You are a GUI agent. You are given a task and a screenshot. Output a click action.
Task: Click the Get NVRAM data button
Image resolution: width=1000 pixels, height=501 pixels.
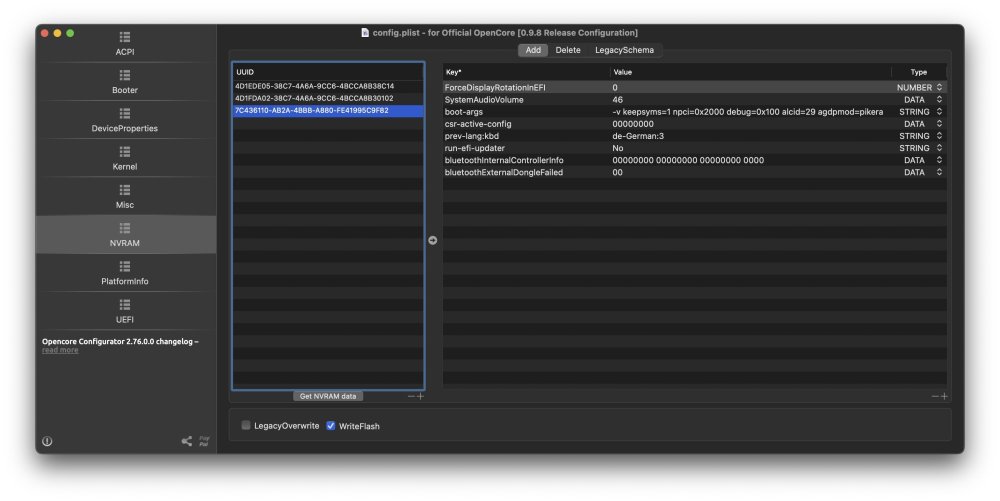click(x=328, y=396)
